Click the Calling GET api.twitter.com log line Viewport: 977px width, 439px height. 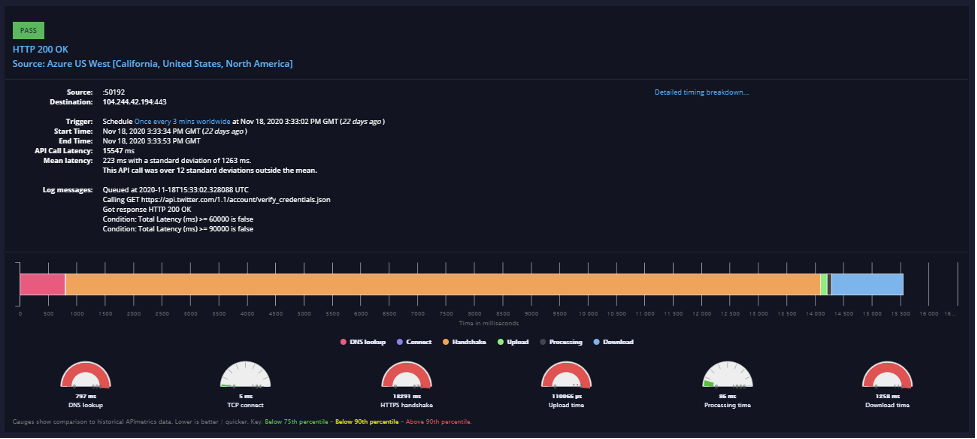click(x=216, y=199)
